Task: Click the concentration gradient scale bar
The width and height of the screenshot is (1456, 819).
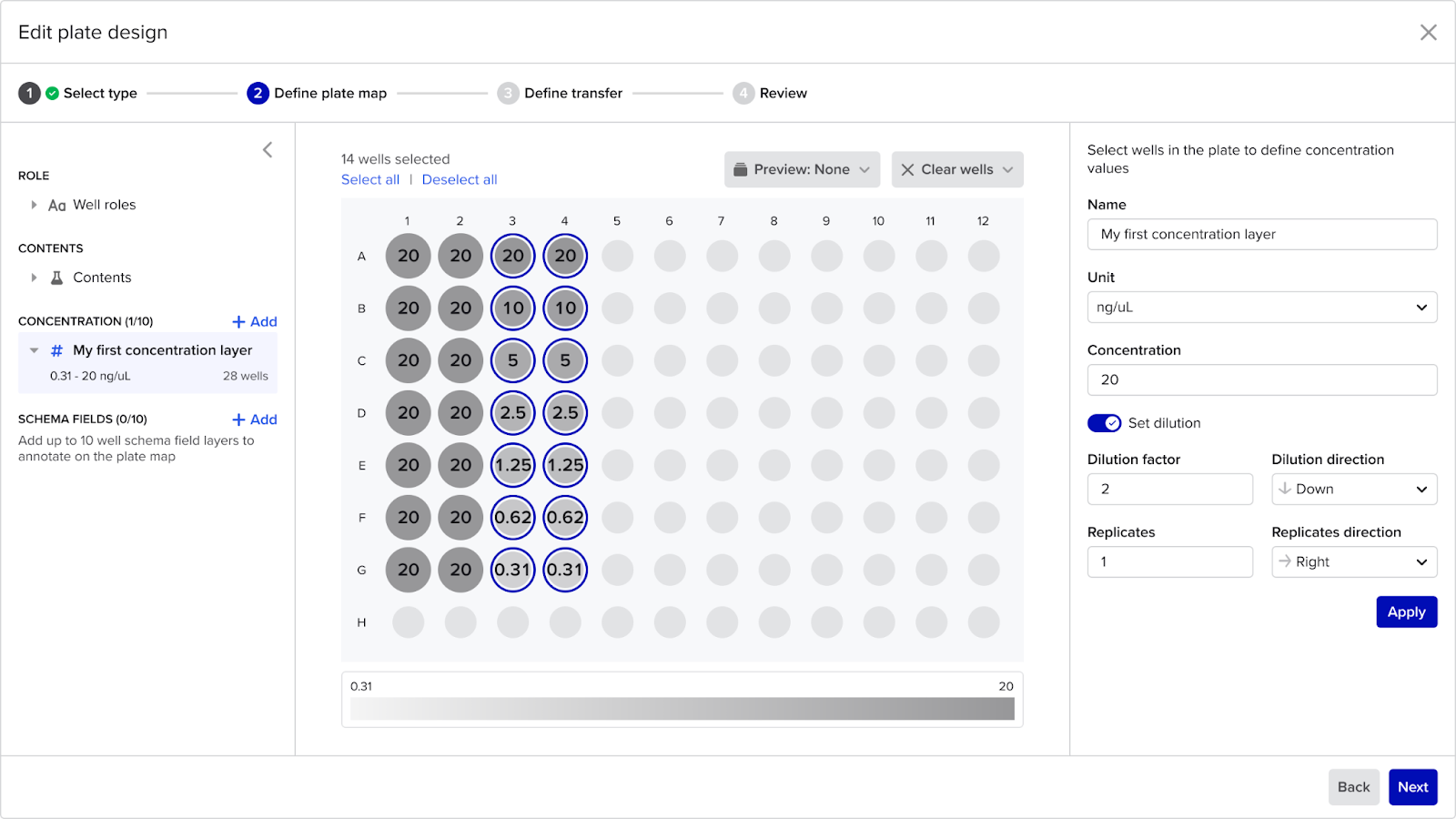Action: click(682, 709)
